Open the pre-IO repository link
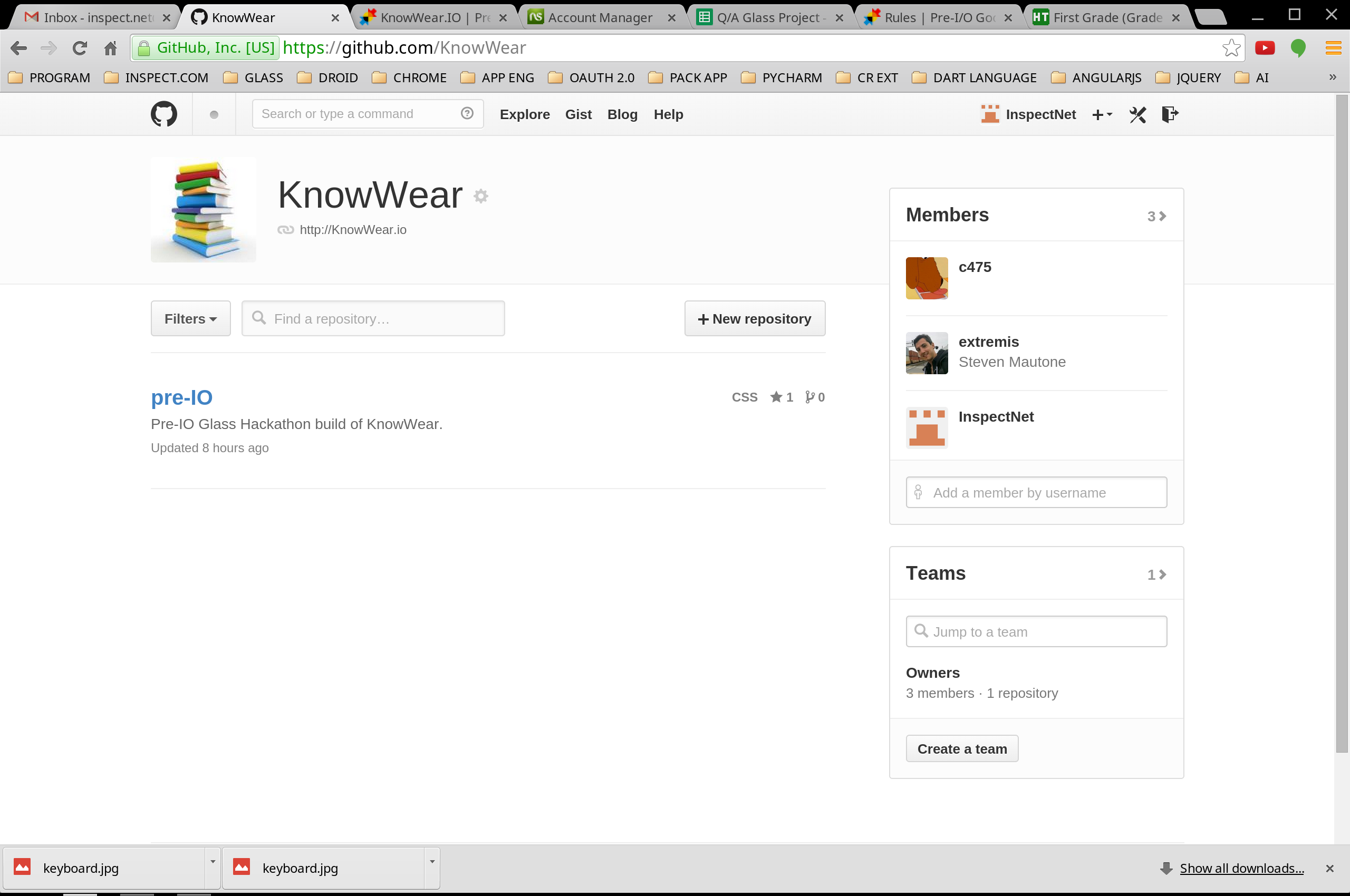Screen dimensions: 1350x896 [182, 397]
